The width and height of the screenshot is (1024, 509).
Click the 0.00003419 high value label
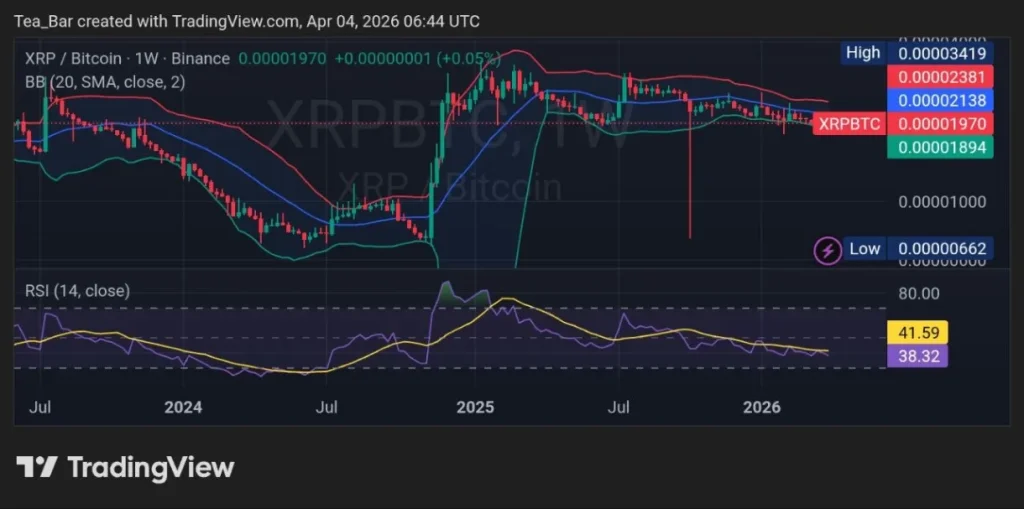pyautogui.click(x=940, y=53)
